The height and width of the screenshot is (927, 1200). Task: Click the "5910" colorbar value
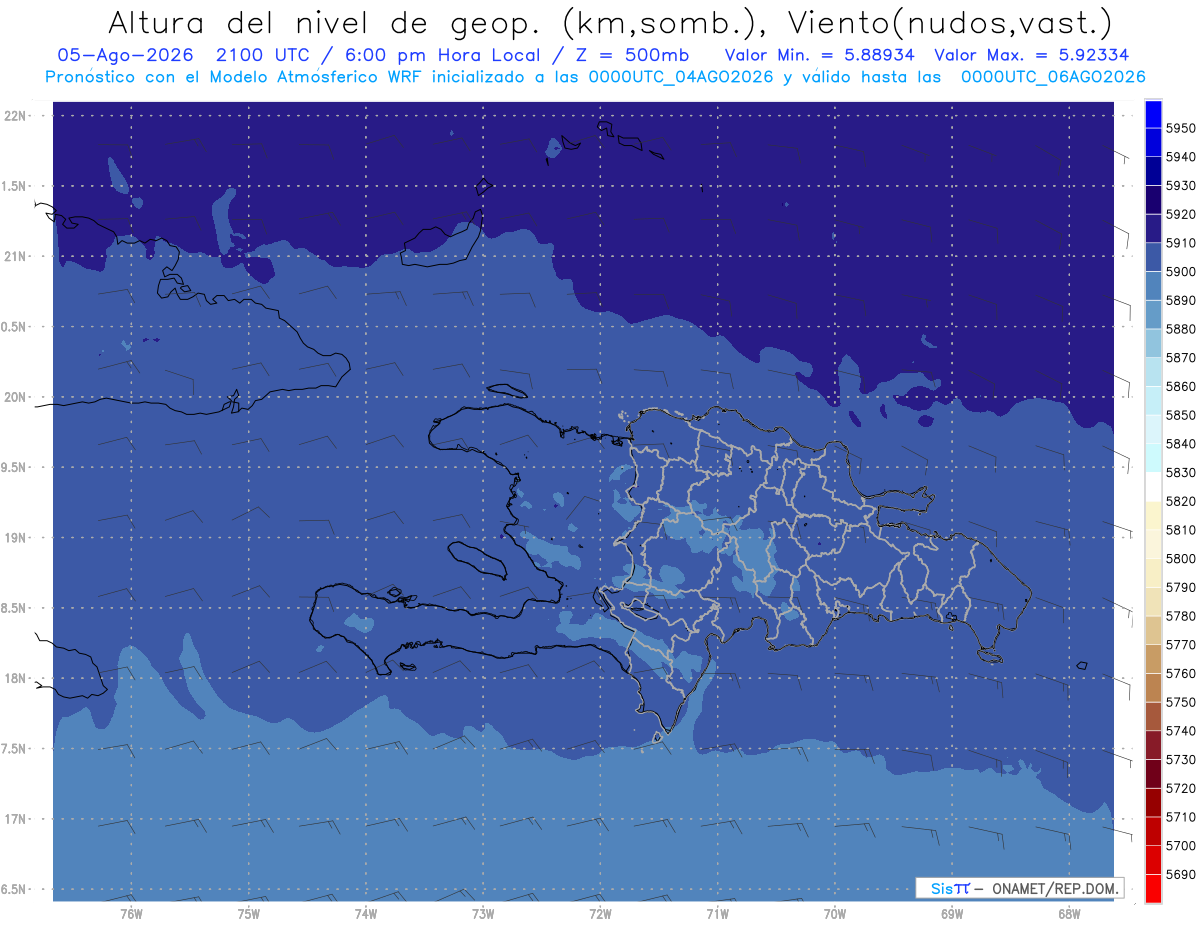point(1180,243)
